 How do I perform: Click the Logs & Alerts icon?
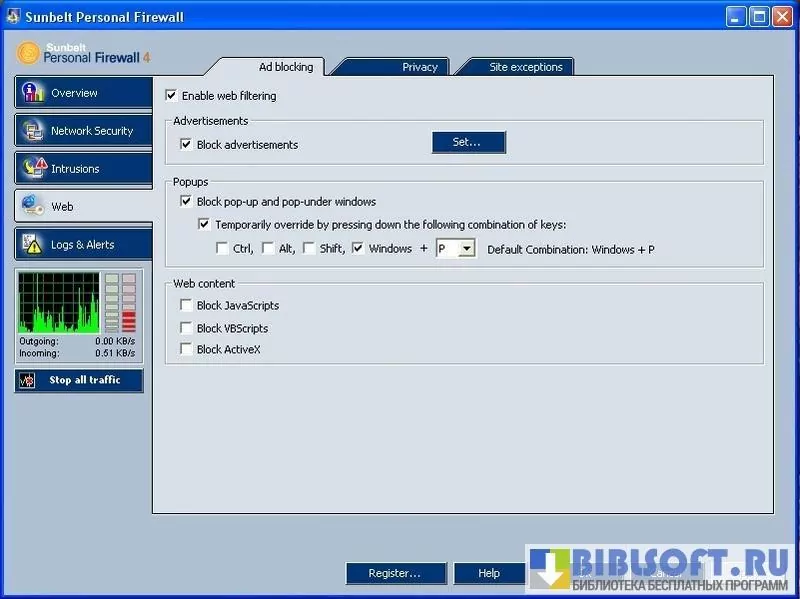pos(34,244)
